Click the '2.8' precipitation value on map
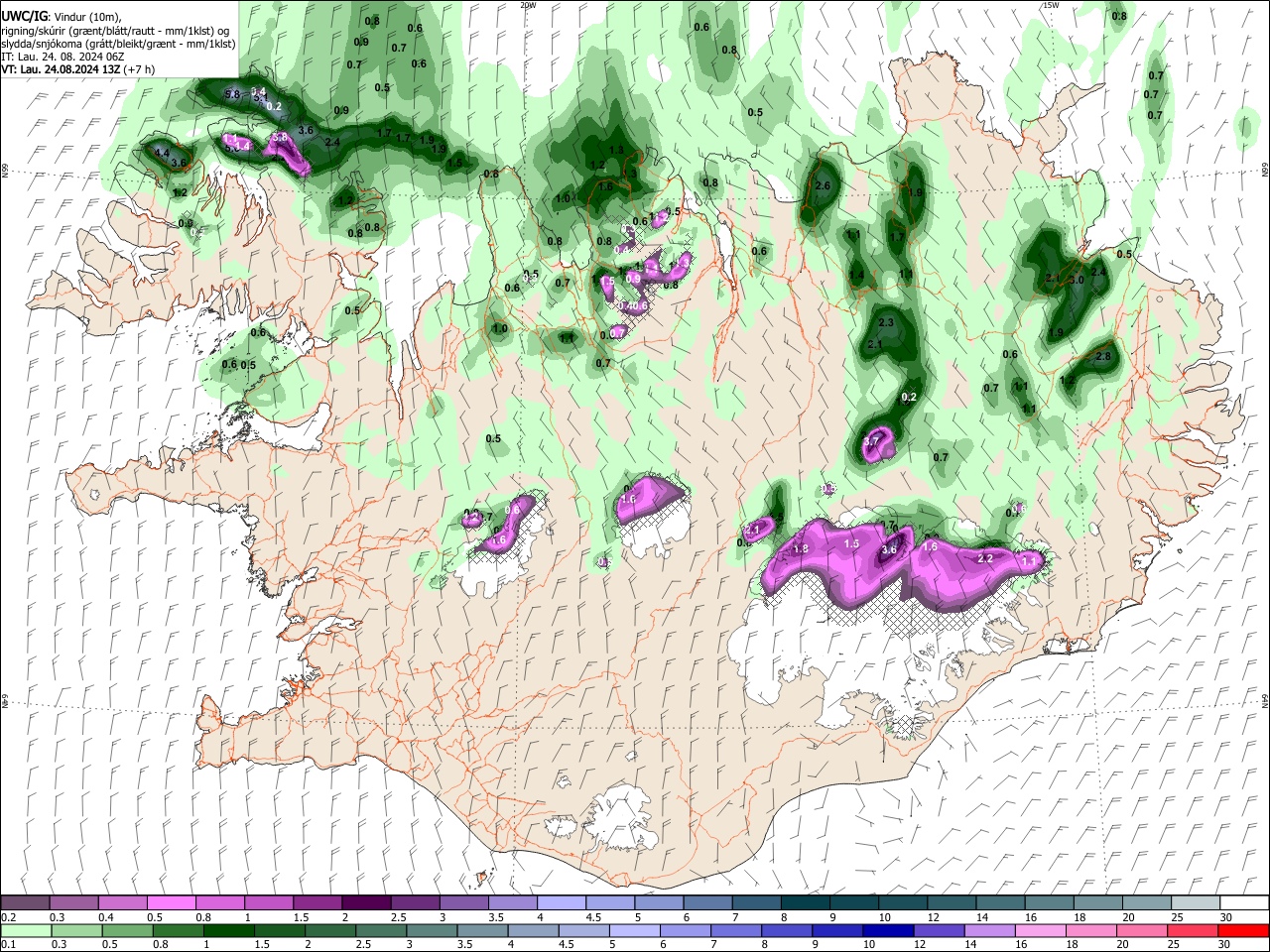The image size is (1270, 952). 1103,357
